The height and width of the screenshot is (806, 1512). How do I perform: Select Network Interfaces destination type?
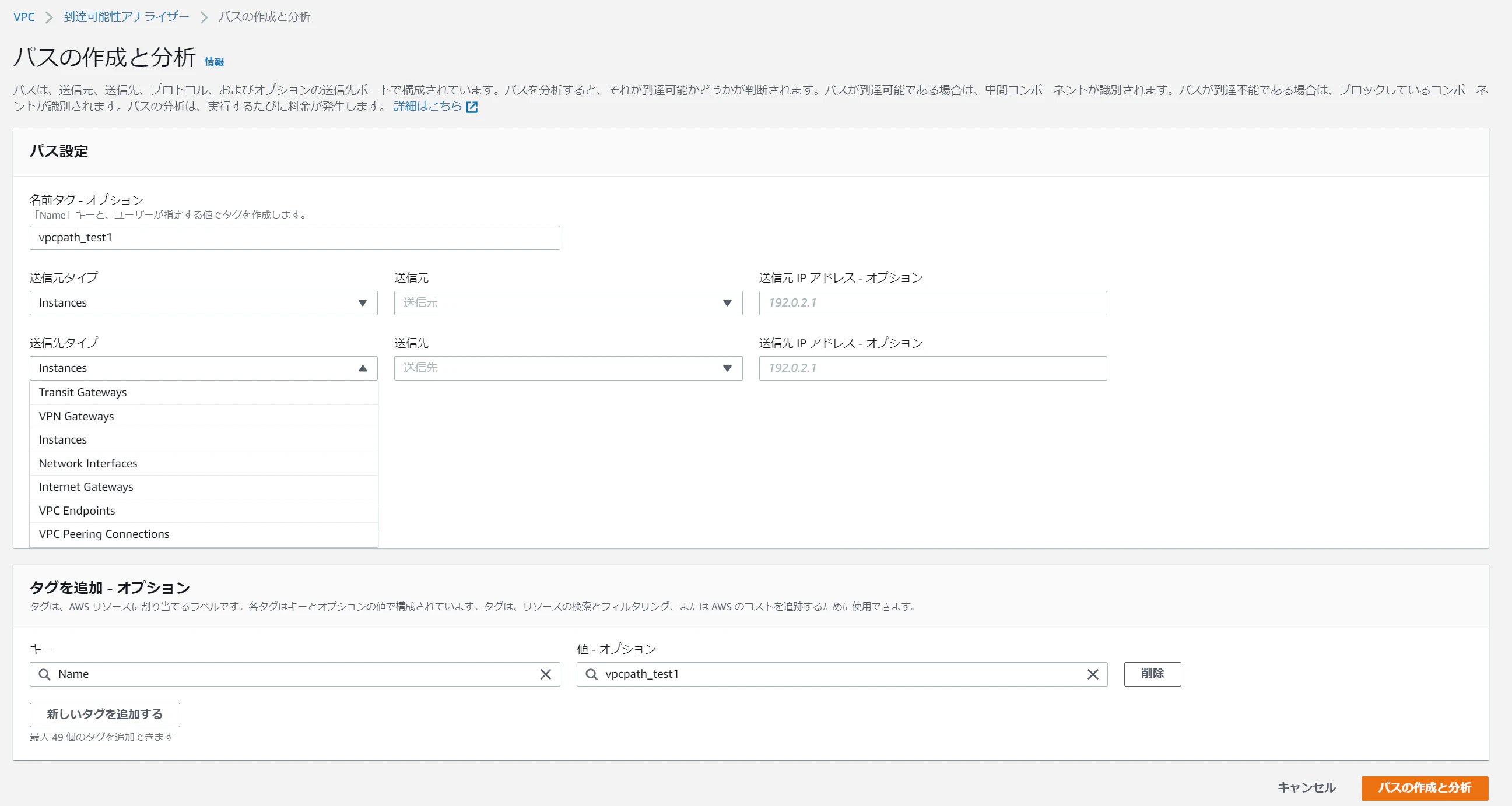click(x=88, y=463)
